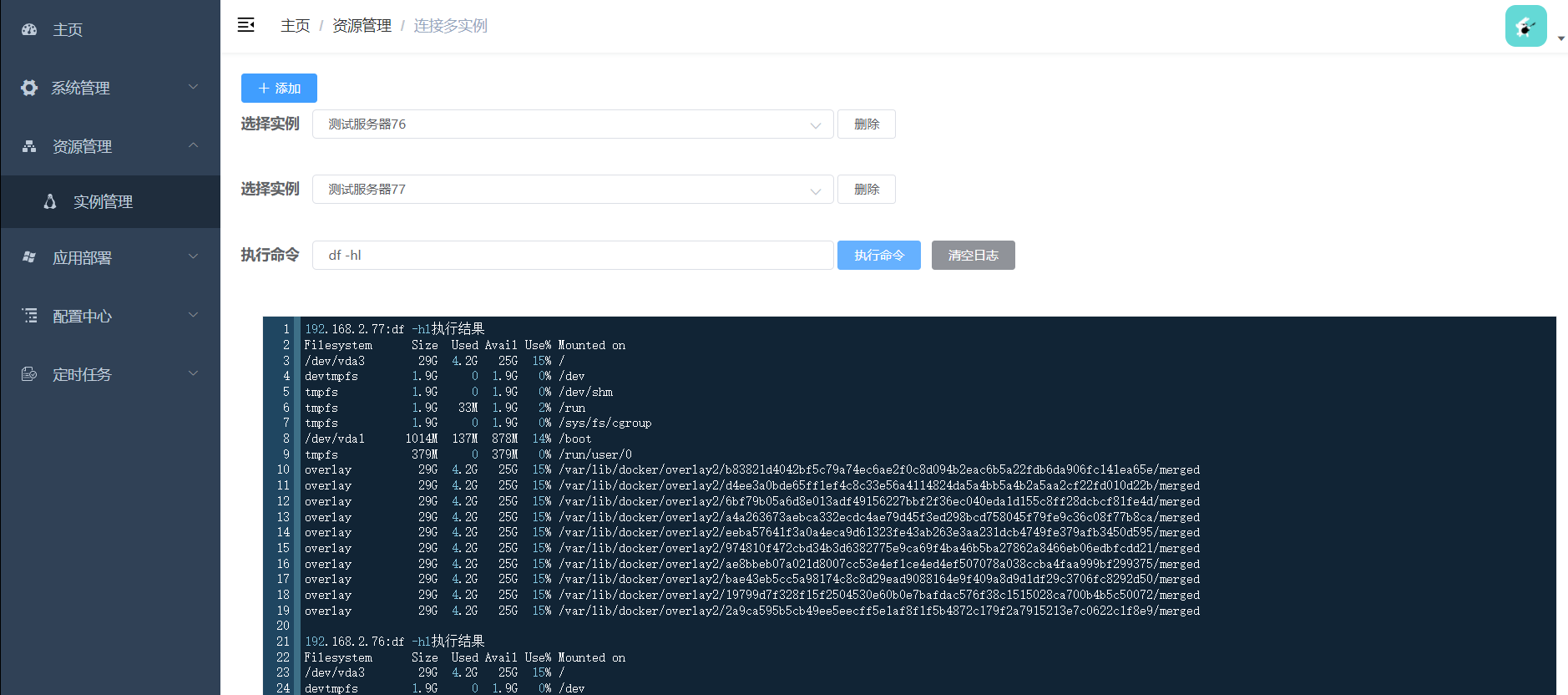This screenshot has height=695, width=1568.
Task: Click the system management gear icon
Action: pyautogui.click(x=29, y=88)
